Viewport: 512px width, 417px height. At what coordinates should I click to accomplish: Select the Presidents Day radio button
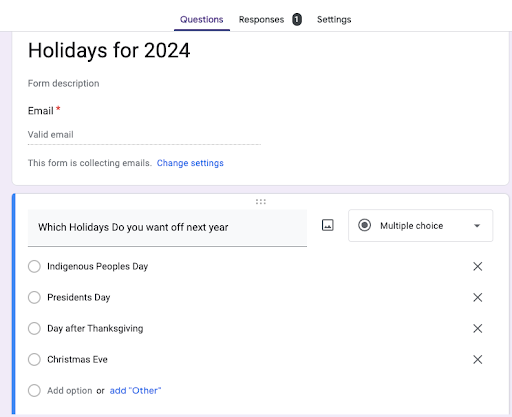[x=34, y=297]
